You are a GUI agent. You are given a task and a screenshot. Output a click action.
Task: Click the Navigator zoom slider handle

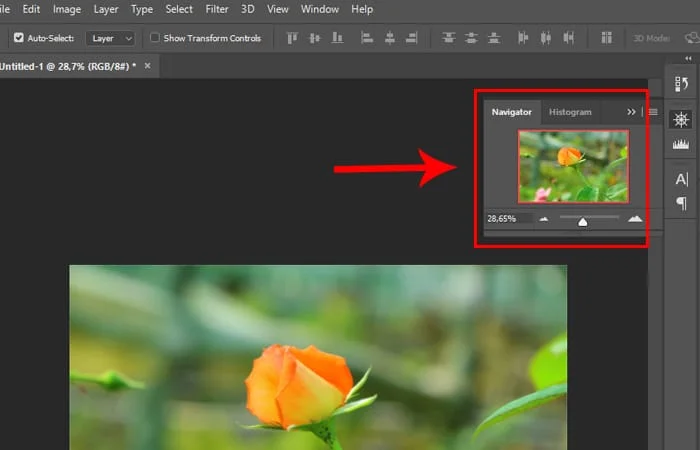pyautogui.click(x=583, y=222)
